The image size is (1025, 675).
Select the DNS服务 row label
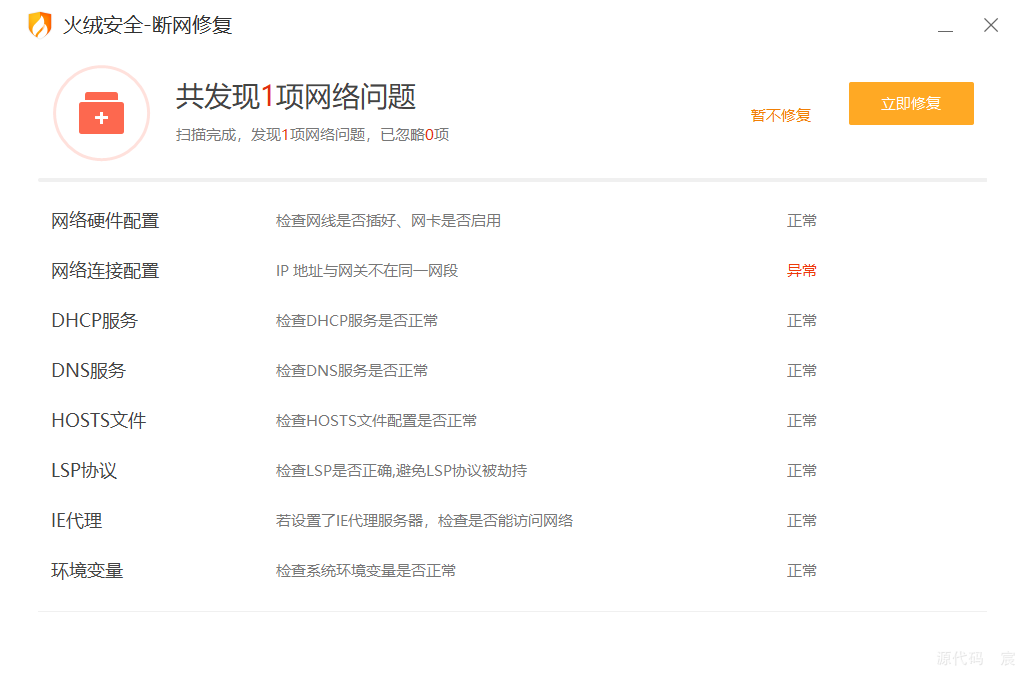click(x=88, y=370)
